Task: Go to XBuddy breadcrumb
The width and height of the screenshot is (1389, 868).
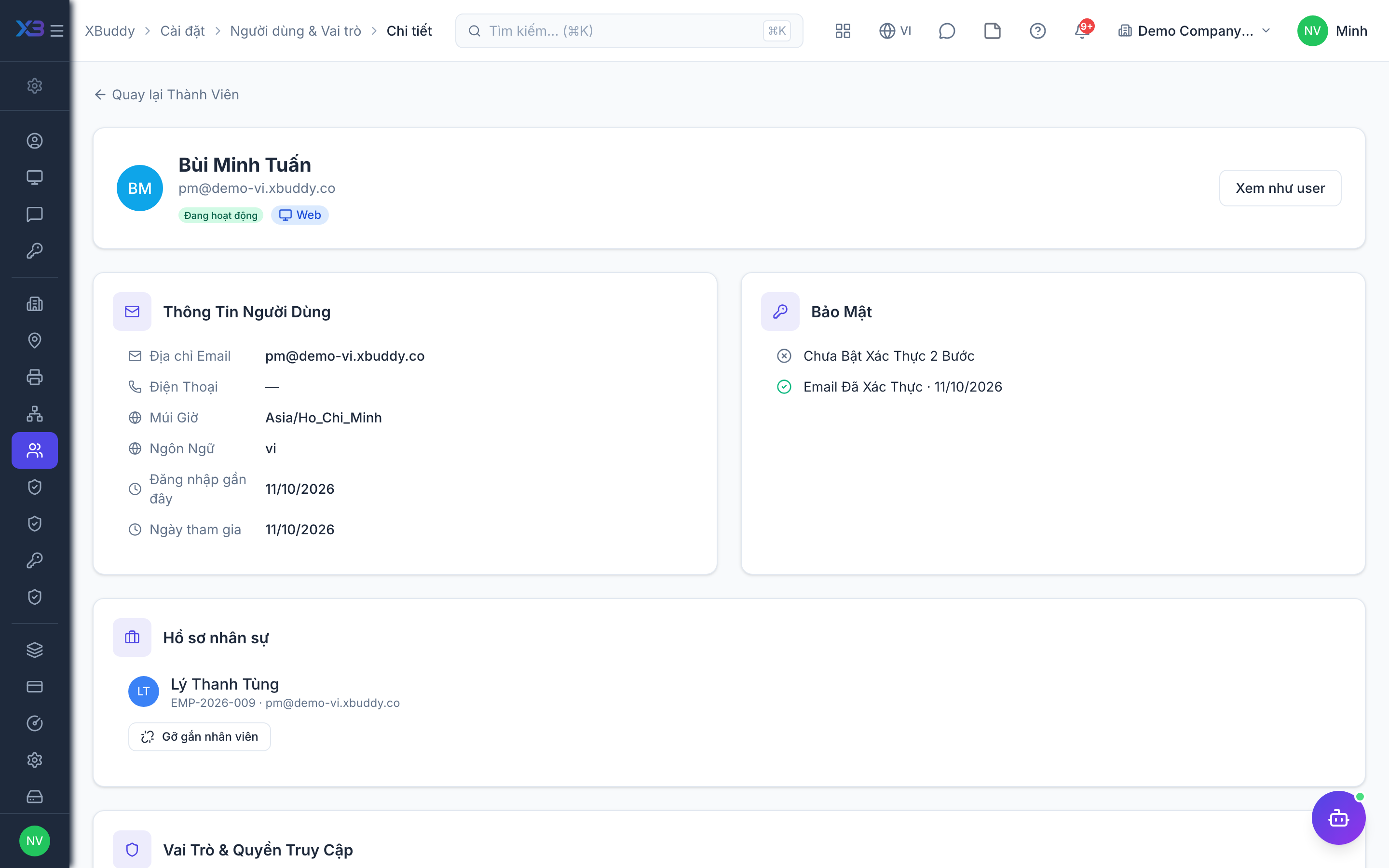Action: 109,30
